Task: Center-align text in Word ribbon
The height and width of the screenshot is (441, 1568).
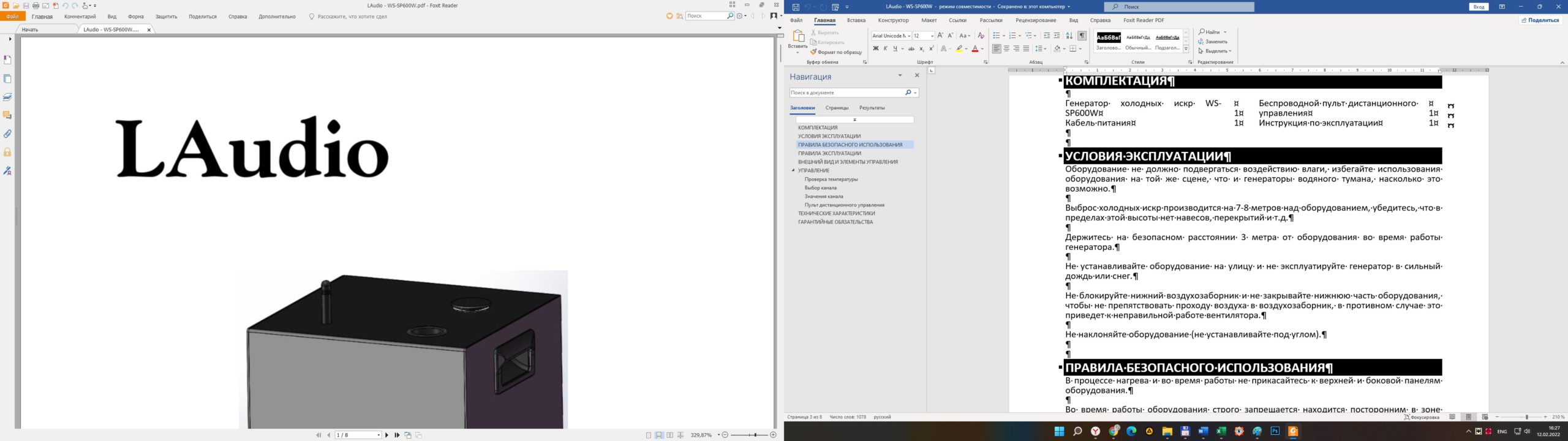Action: point(1006,48)
